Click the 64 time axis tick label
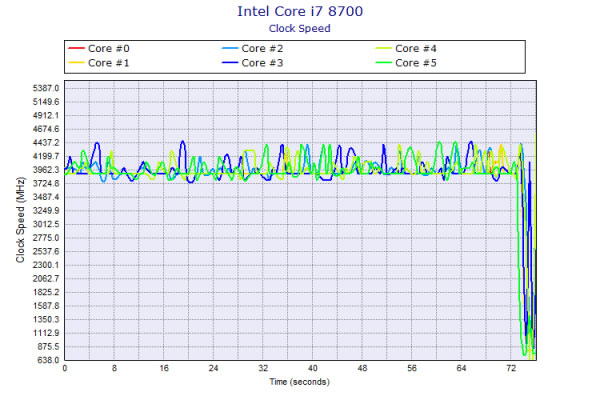The image size is (600, 400). coord(461,368)
